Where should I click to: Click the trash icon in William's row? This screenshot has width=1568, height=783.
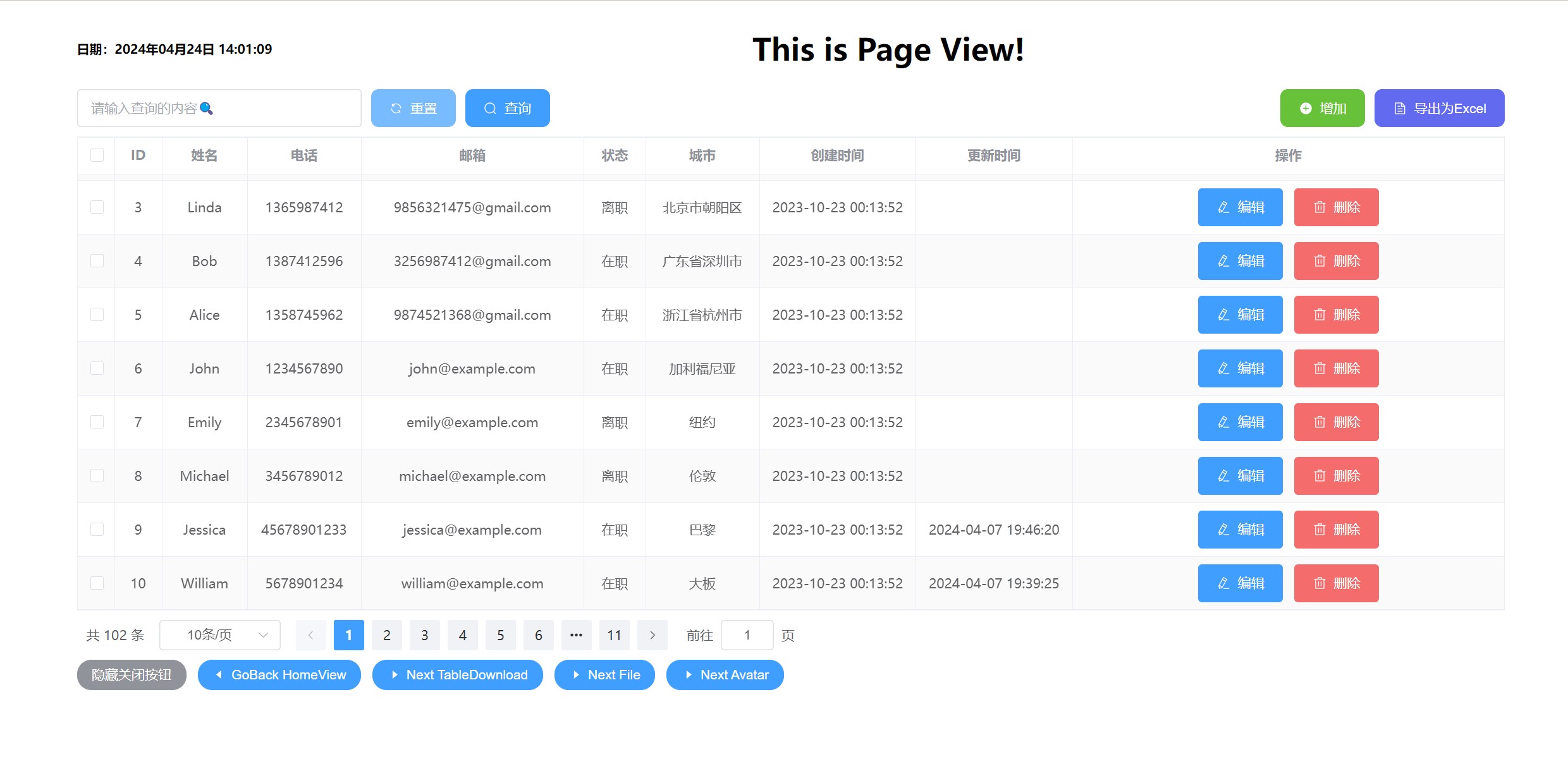click(1320, 583)
